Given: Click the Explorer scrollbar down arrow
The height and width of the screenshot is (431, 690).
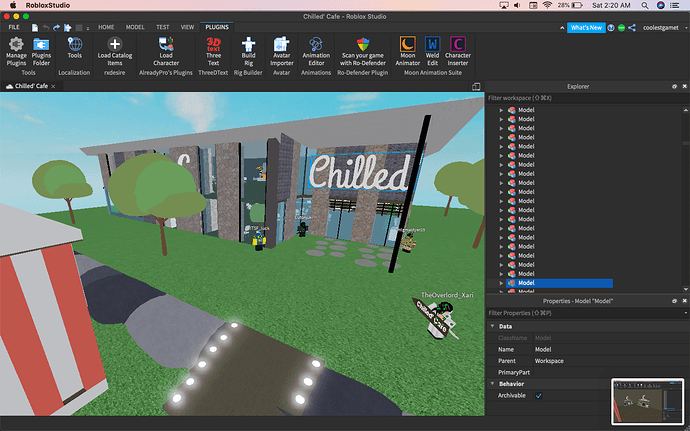Looking at the screenshot, I should pyautogui.click(x=686, y=289).
